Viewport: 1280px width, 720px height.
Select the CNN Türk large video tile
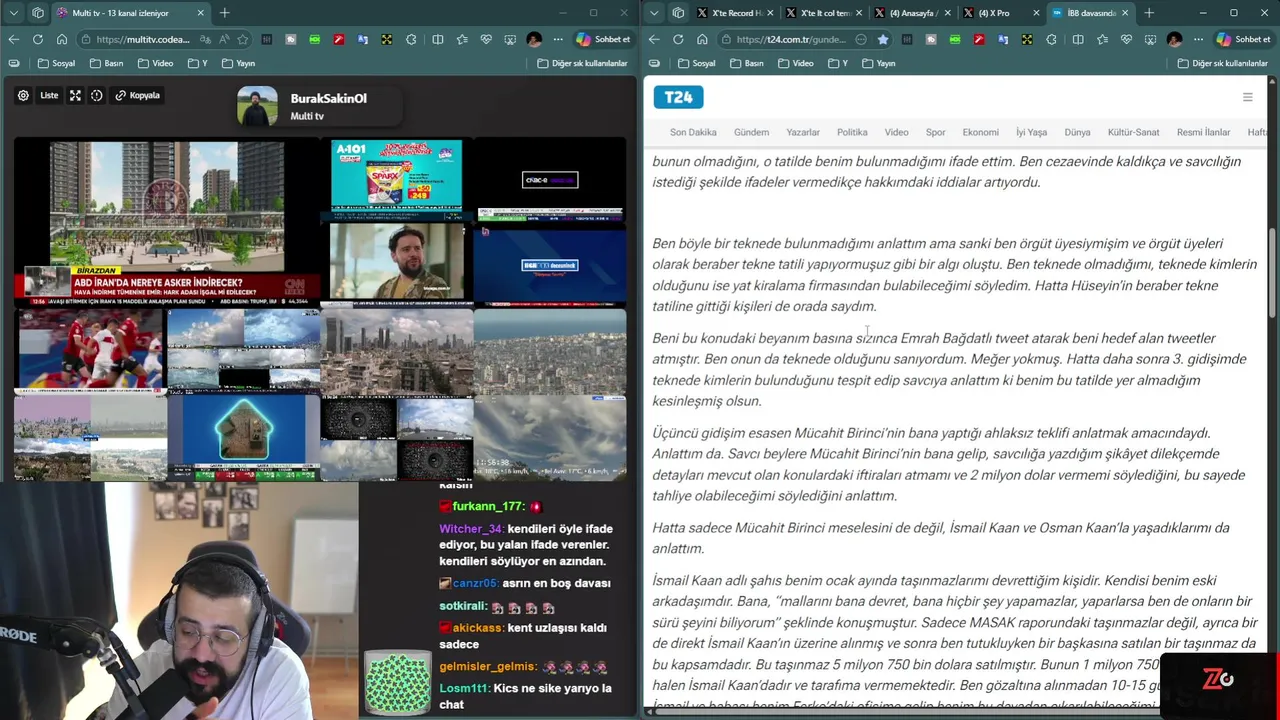167,222
